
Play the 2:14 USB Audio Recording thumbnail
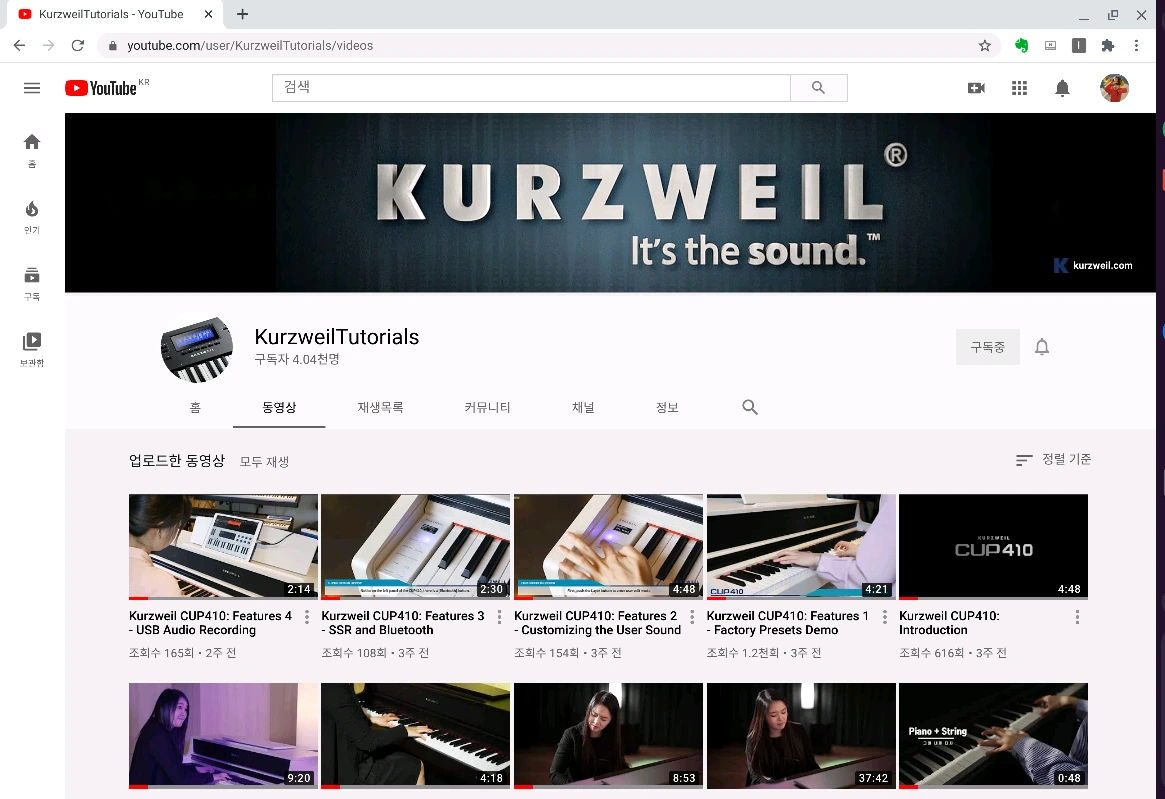coord(223,546)
